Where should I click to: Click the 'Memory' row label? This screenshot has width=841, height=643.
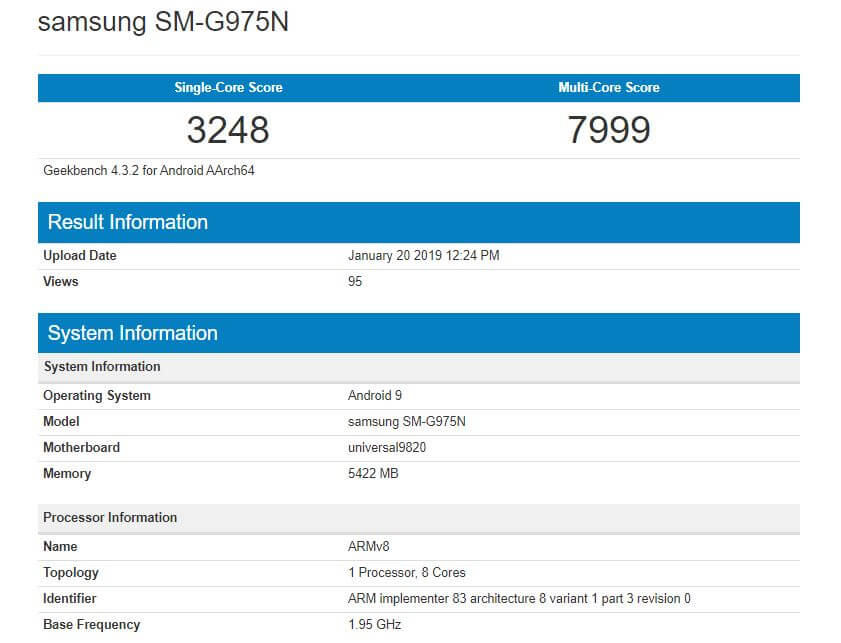67,474
